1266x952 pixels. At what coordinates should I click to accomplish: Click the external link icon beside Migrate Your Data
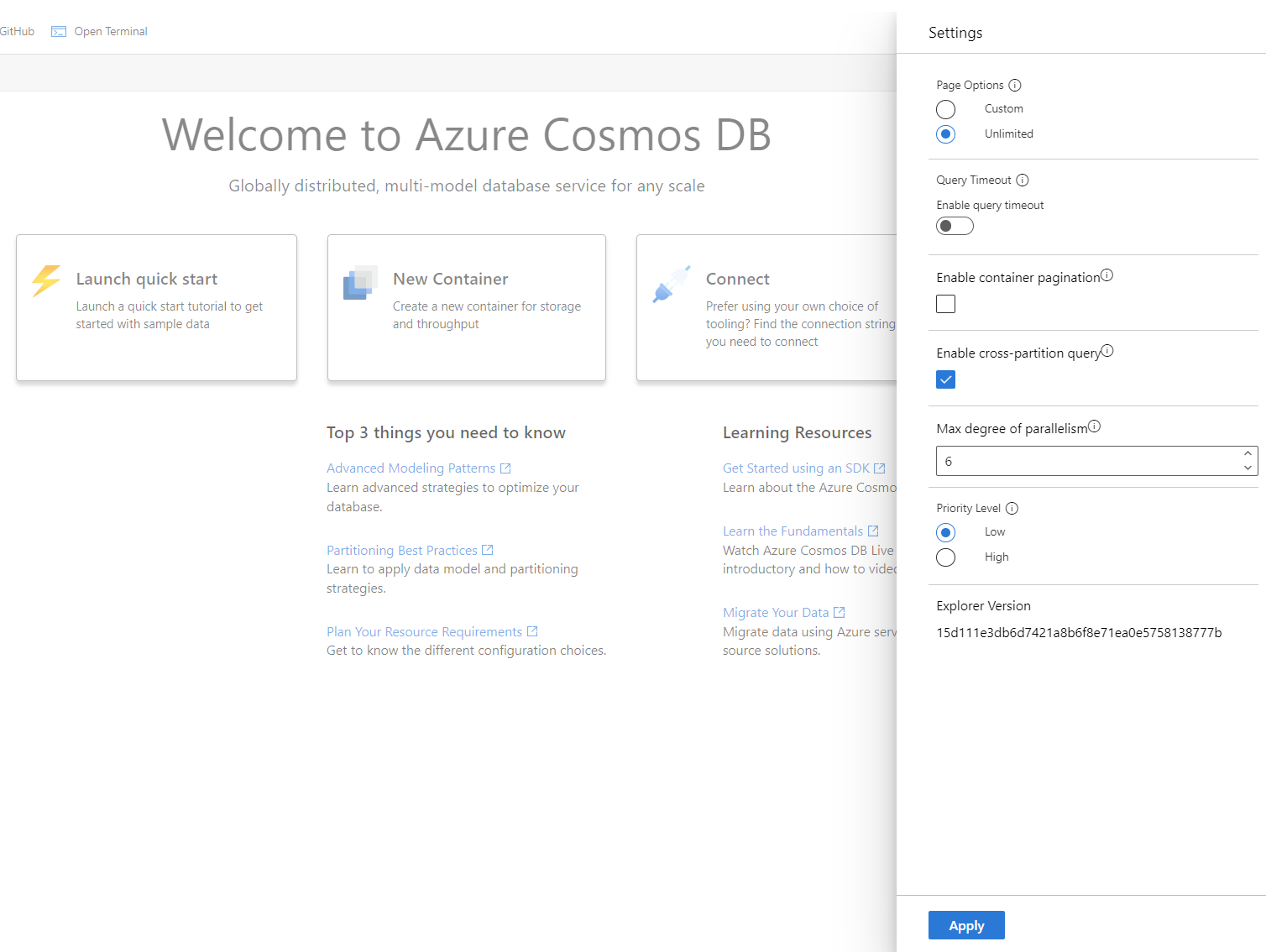(x=840, y=612)
